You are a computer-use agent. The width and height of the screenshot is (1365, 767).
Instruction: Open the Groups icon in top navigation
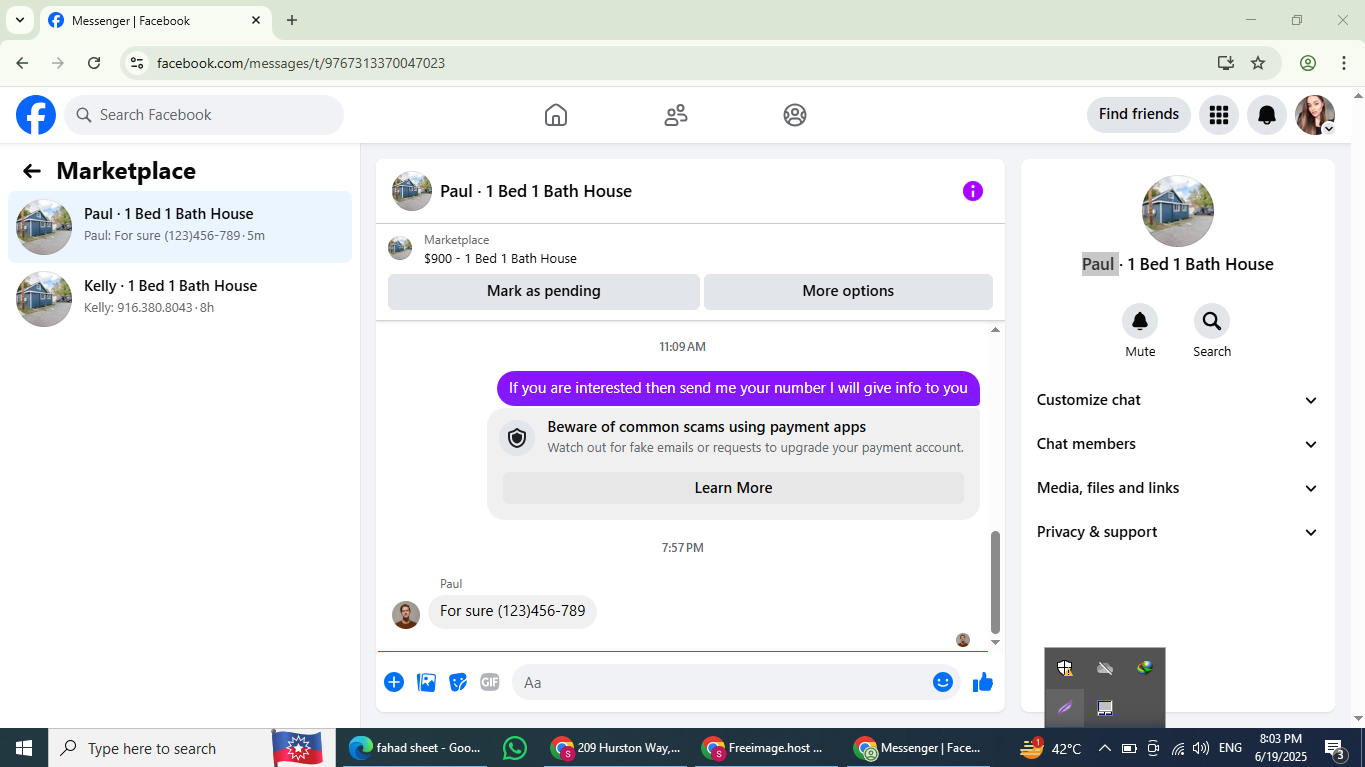coord(795,115)
